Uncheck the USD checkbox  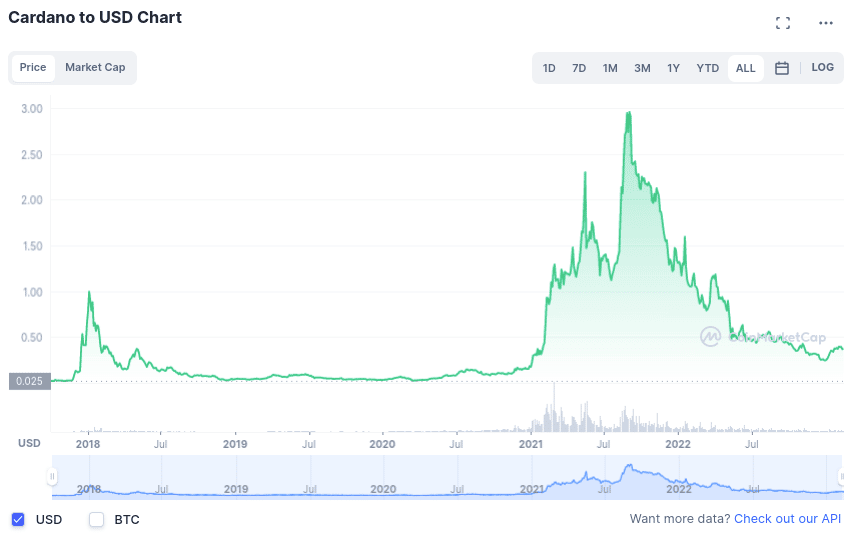coord(18,519)
